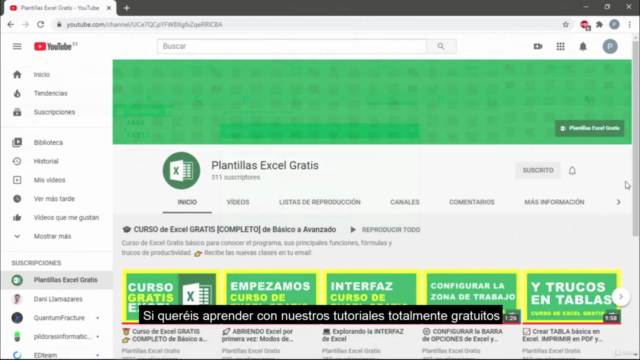Open video title Explorando la INTERFAZ de Excel
This screenshot has width=640, height=360.
(x=363, y=335)
